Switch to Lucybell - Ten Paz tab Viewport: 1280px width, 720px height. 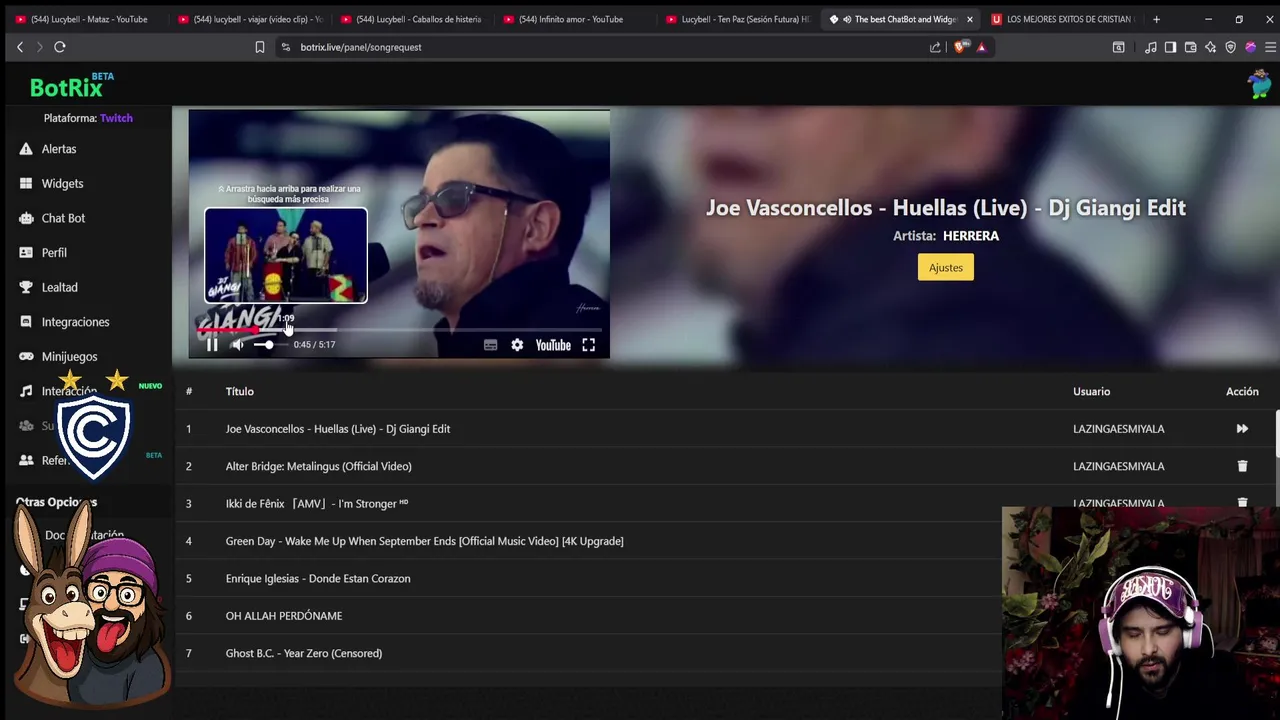[x=738, y=19]
